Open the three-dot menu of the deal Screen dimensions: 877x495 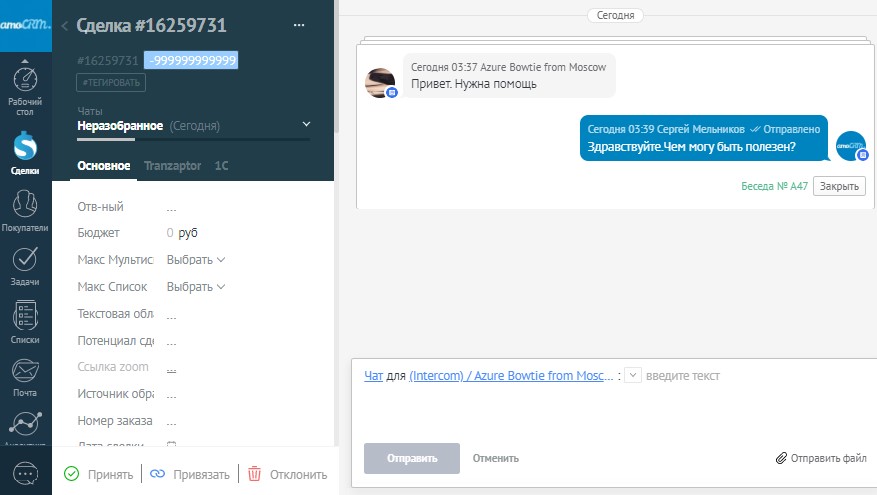pos(298,25)
